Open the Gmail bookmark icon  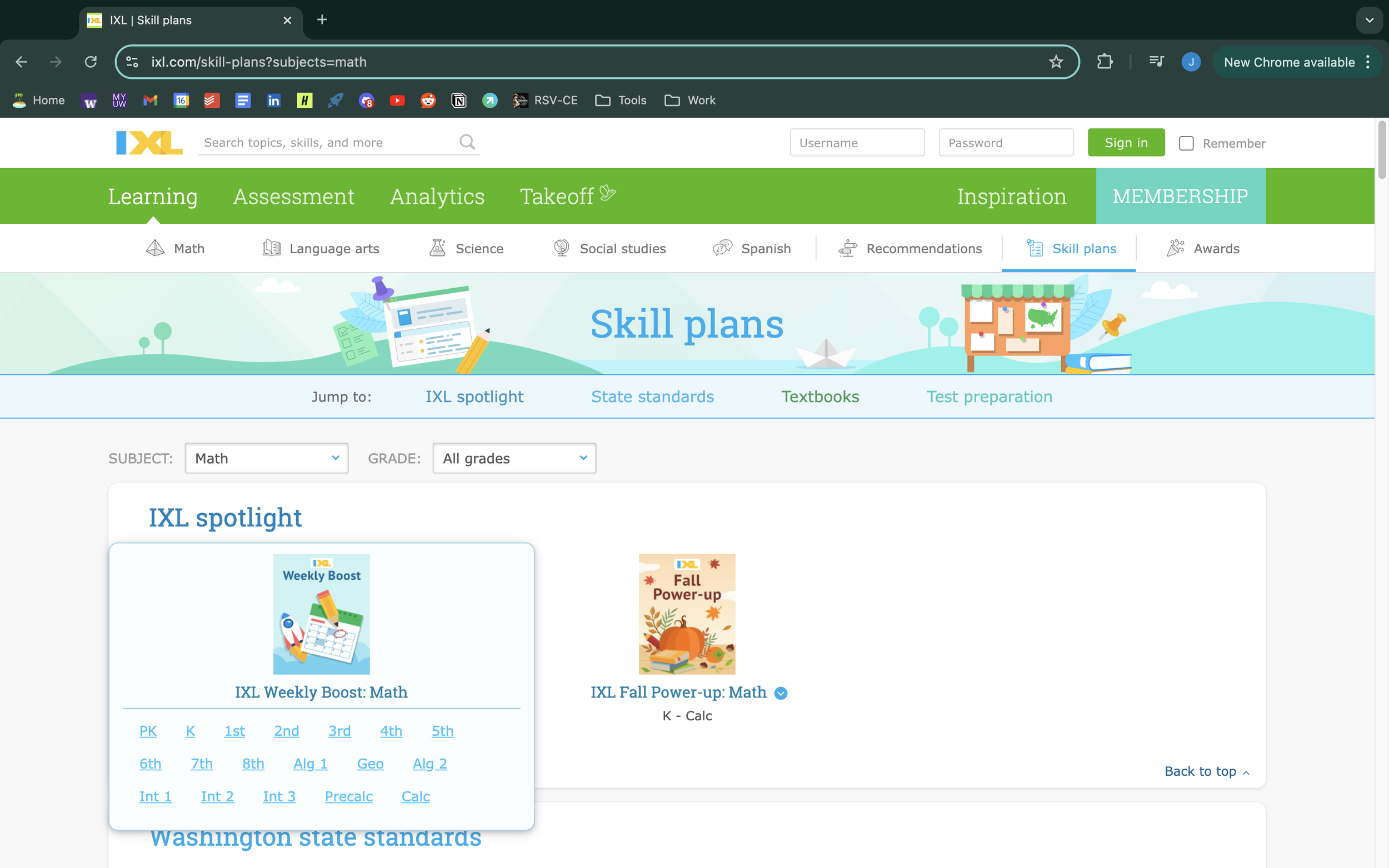(151, 101)
